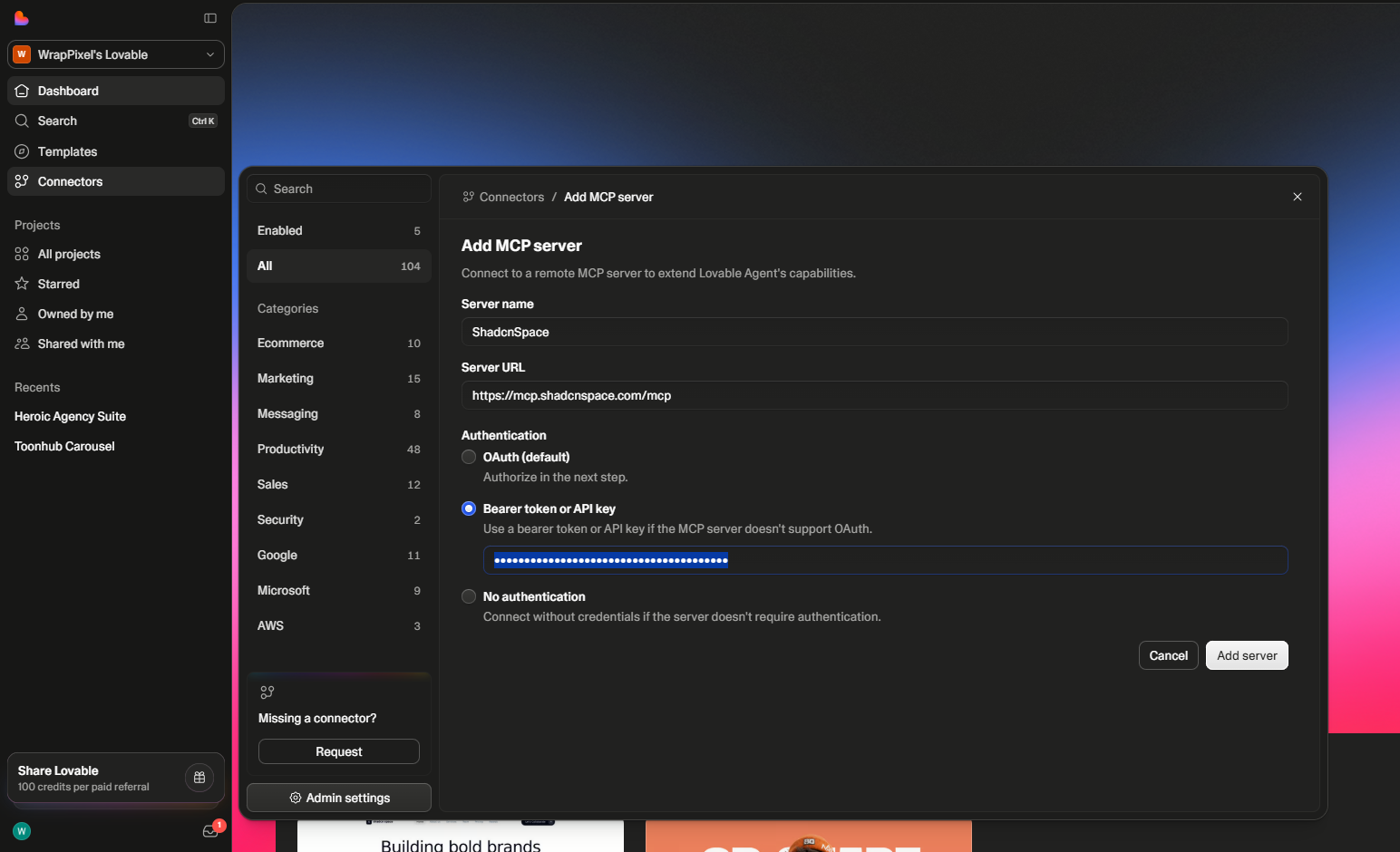Open Templates page
This screenshot has width=1400, height=852.
(x=116, y=151)
